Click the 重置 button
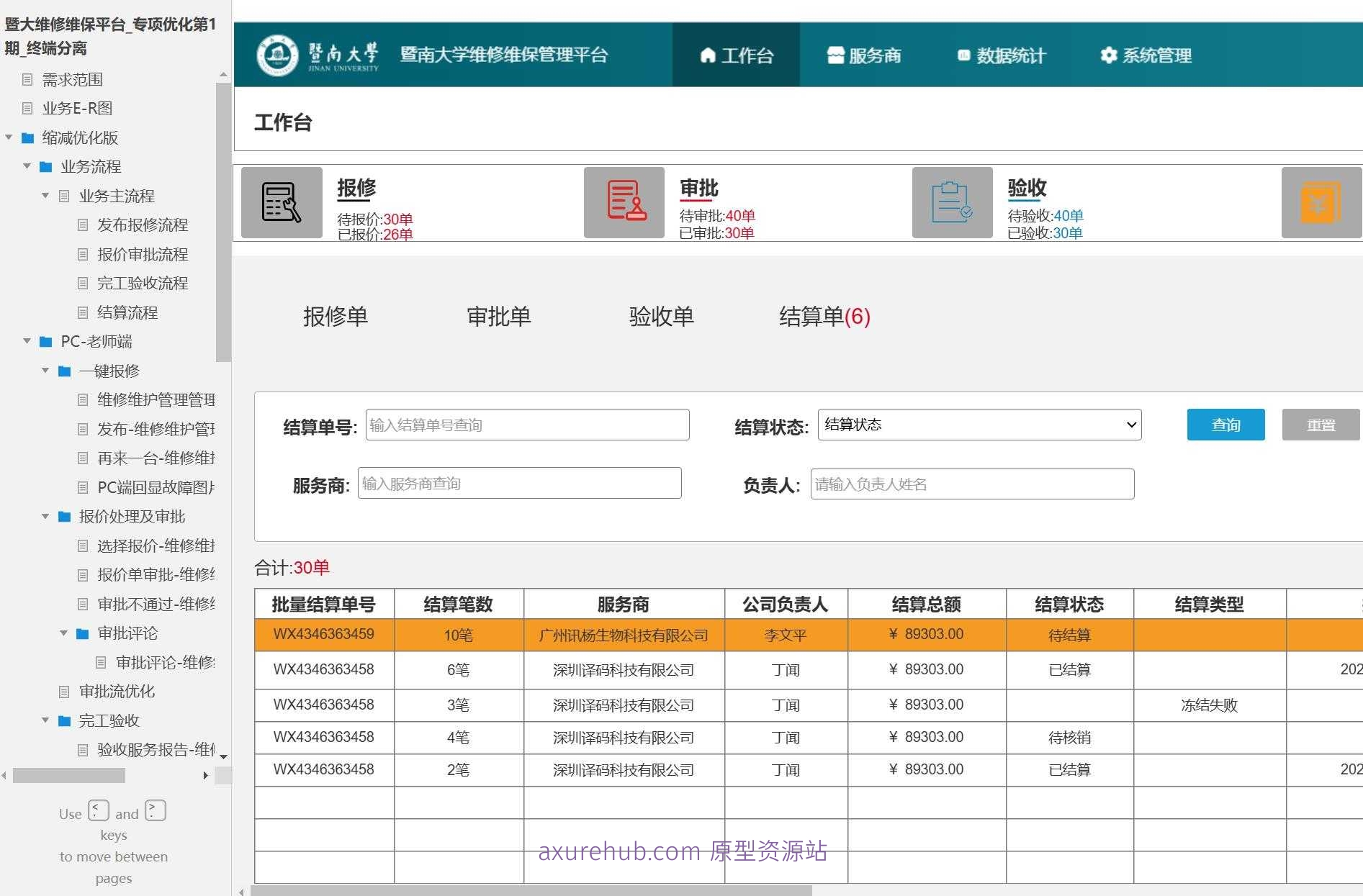1363x896 pixels. point(1321,425)
